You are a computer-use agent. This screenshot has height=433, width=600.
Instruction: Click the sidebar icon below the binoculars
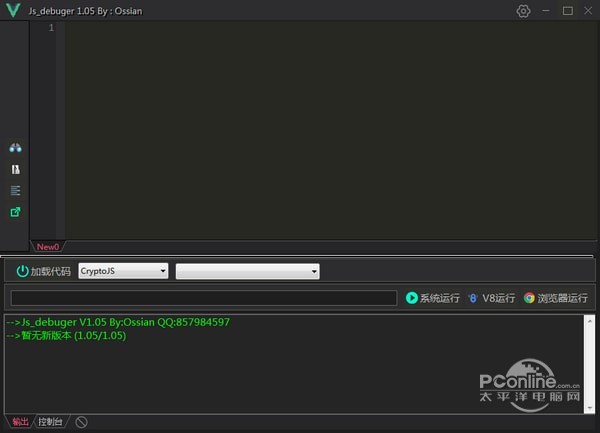15,169
